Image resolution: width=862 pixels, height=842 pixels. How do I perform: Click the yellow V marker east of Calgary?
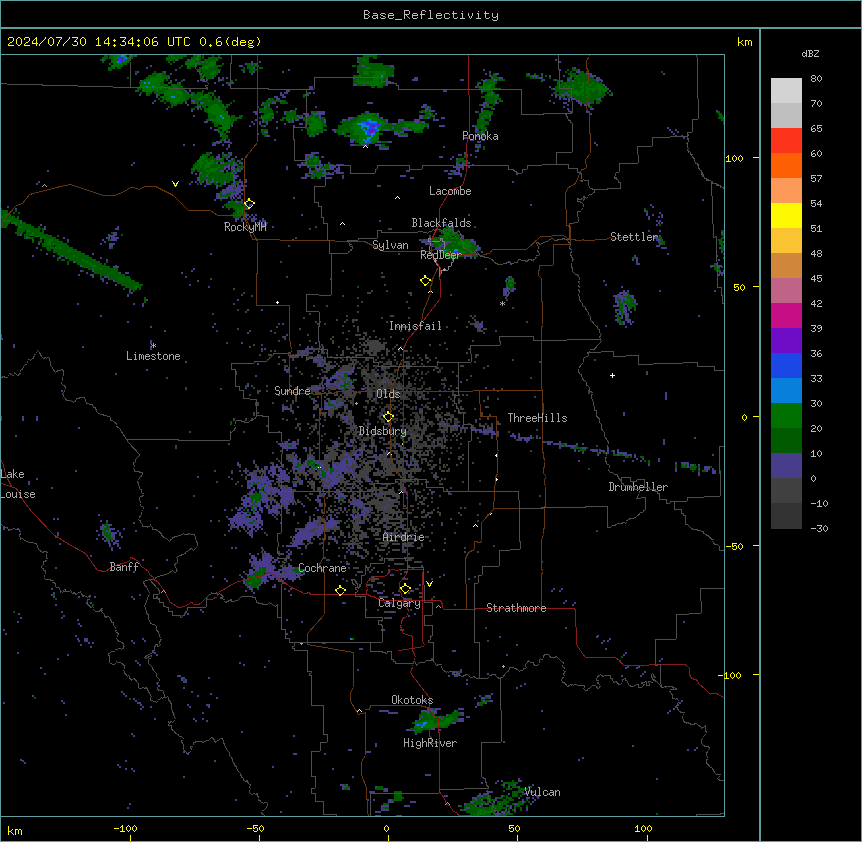(429, 584)
